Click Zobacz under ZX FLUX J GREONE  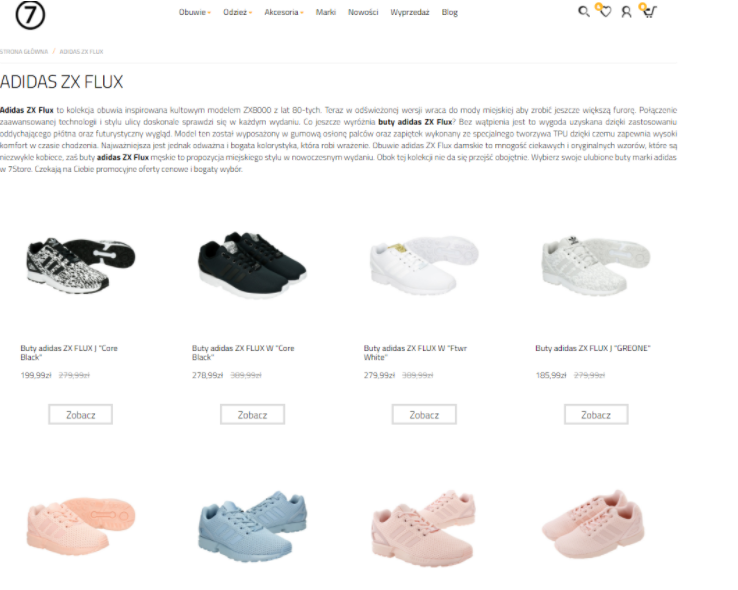[596, 415]
